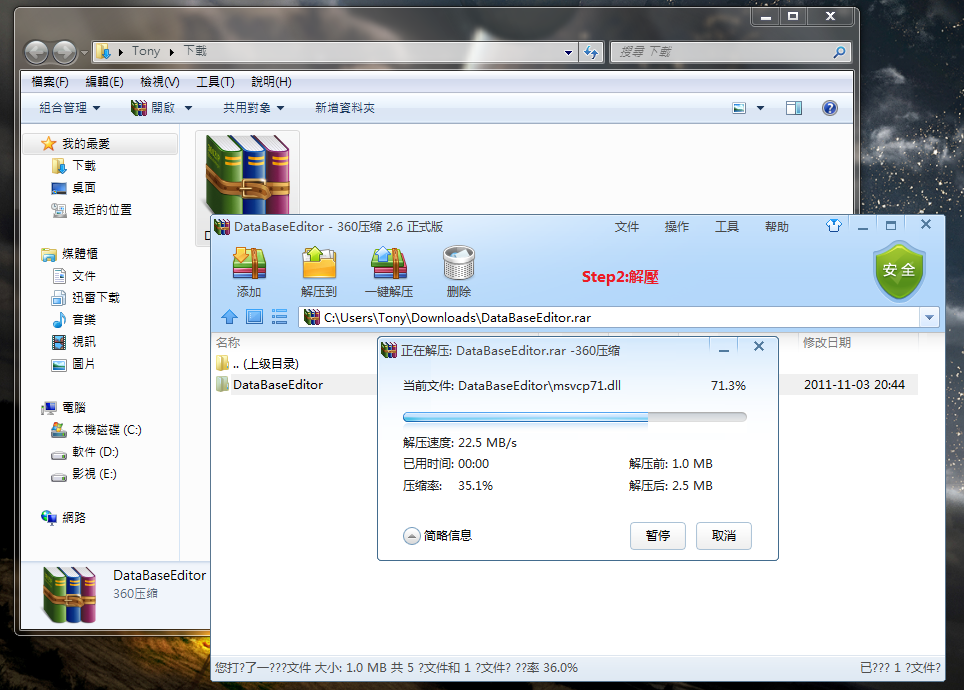The height and width of the screenshot is (690, 964).
Task: Click the extraction progress bar
Action: coord(575,417)
